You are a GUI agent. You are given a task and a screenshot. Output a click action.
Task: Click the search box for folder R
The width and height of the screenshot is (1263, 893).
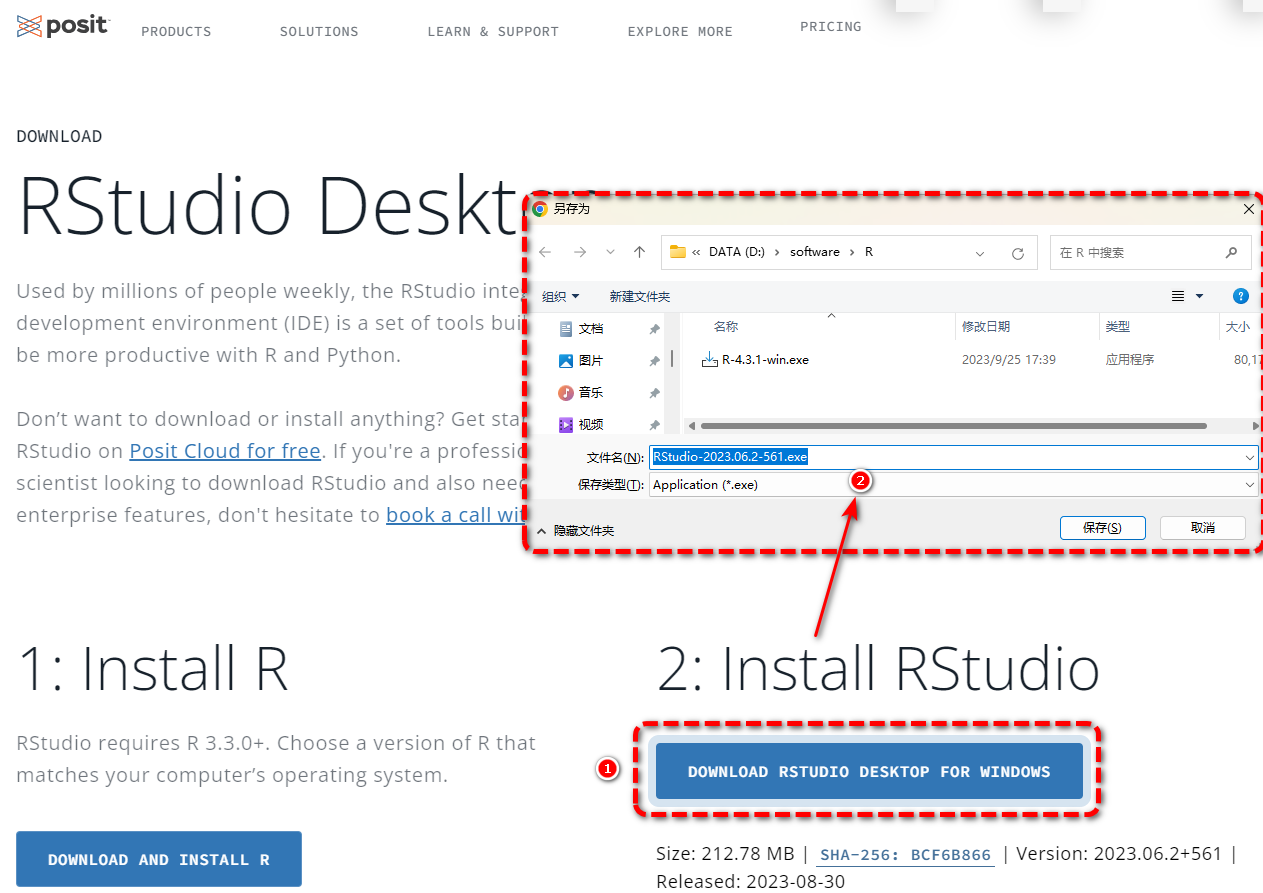pos(1150,252)
